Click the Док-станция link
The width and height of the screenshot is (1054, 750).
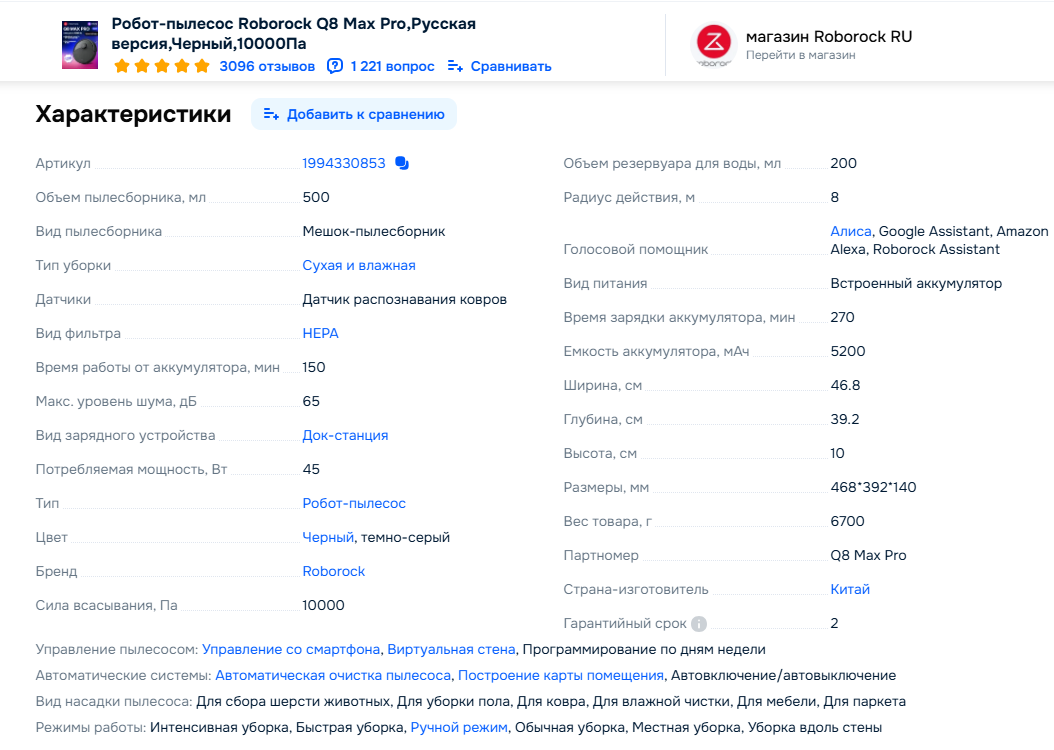click(x=345, y=436)
